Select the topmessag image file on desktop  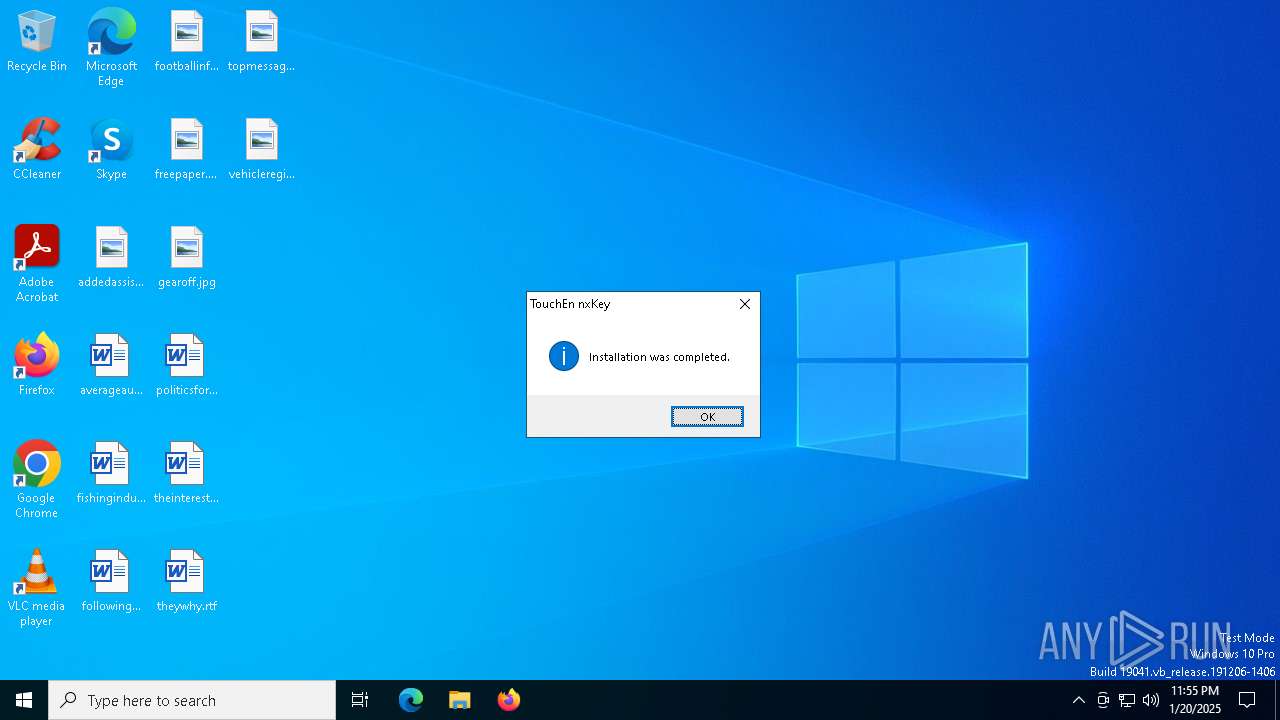tap(261, 42)
